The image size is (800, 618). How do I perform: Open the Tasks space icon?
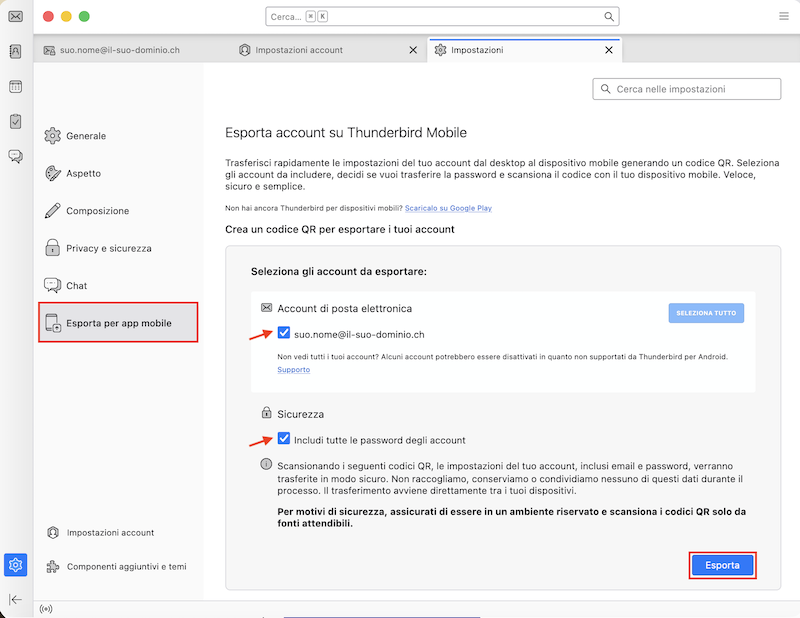click(15, 121)
